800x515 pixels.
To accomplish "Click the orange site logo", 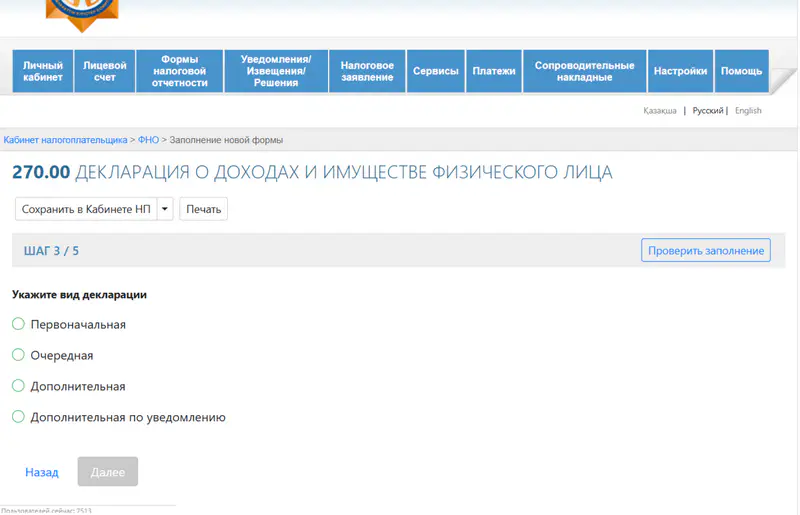I will 82,14.
